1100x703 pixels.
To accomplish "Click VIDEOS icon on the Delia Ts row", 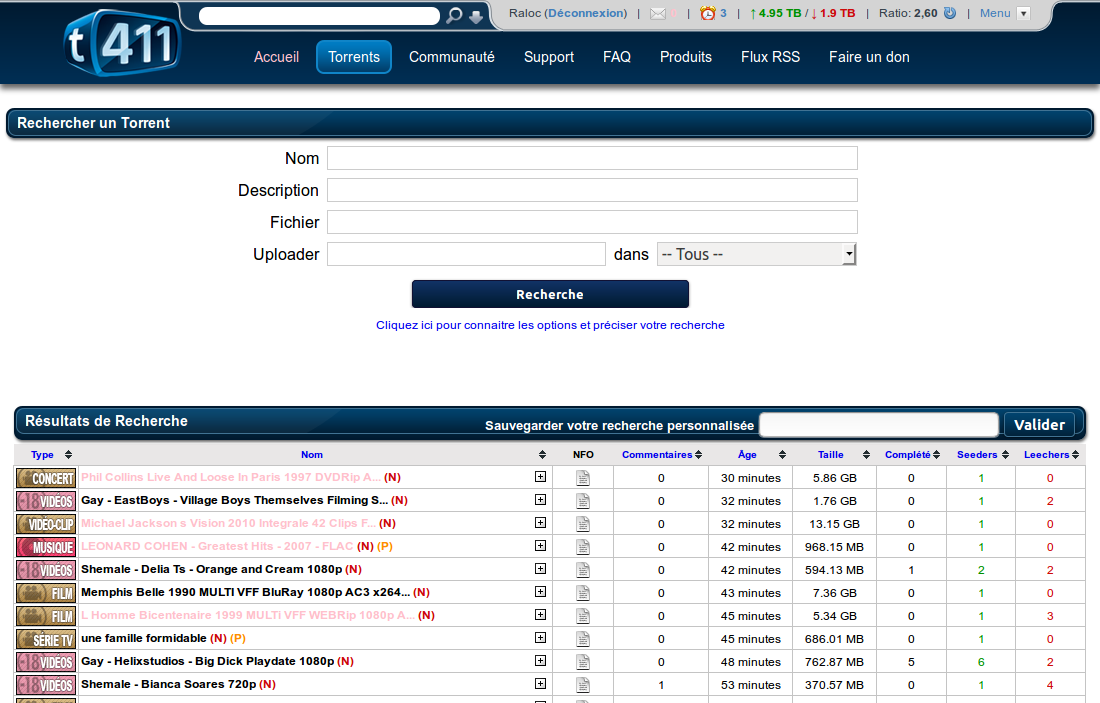I will [46, 570].
